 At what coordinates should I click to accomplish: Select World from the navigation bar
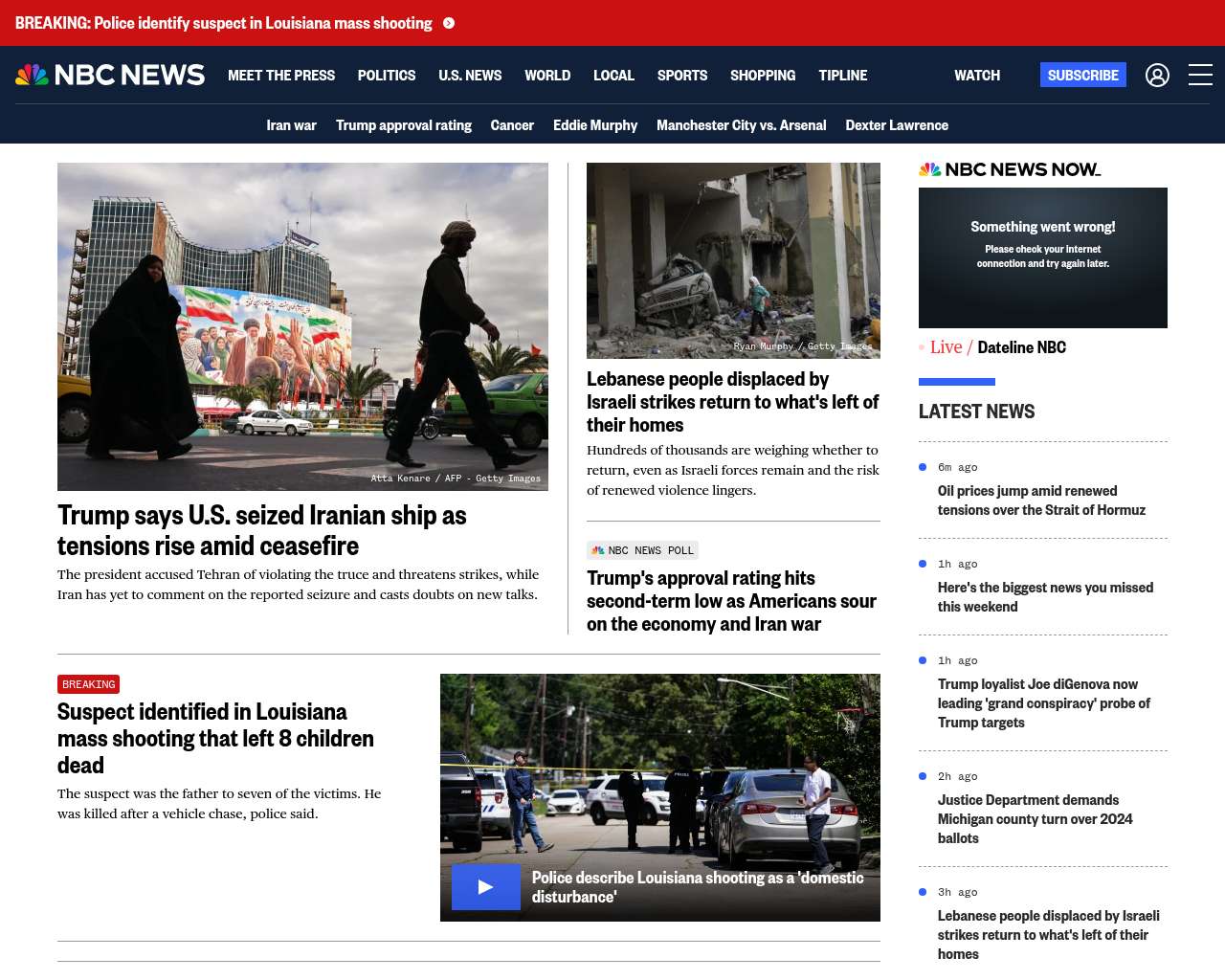(x=547, y=75)
